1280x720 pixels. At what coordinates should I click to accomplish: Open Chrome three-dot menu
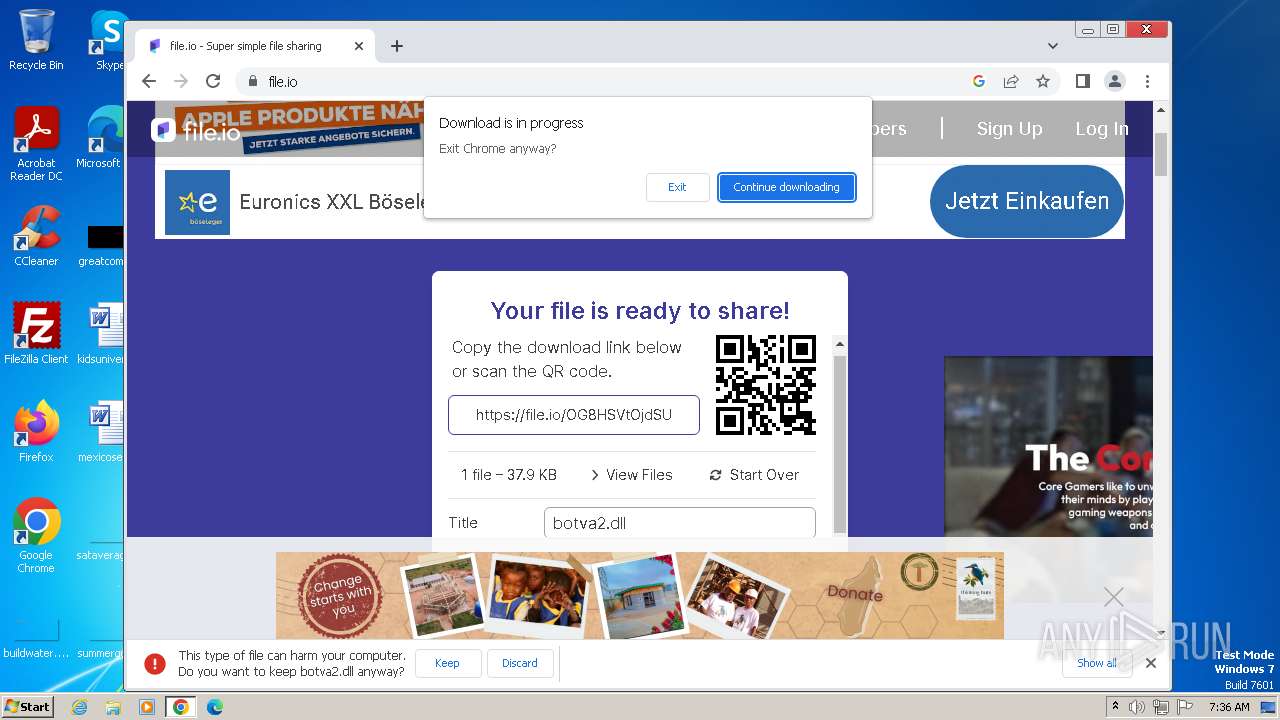tap(1147, 81)
